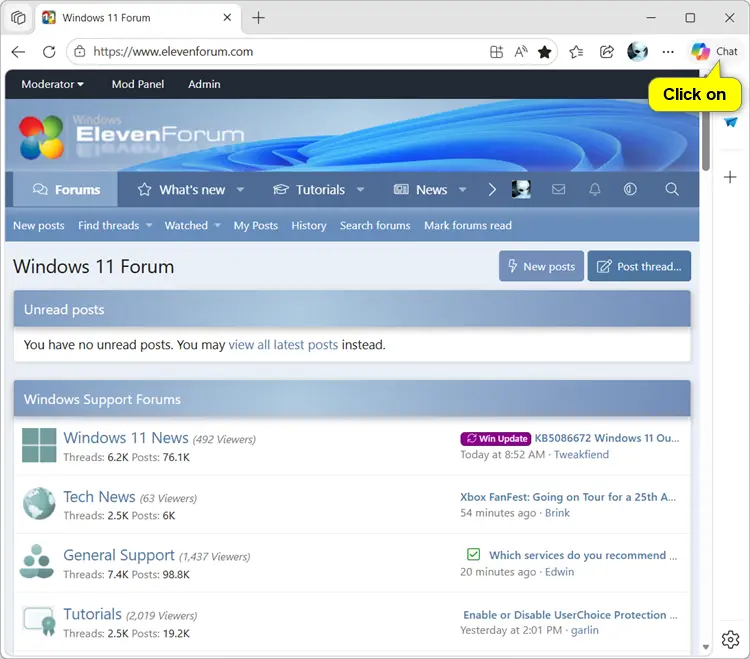Click the General Support people icon

(37, 561)
